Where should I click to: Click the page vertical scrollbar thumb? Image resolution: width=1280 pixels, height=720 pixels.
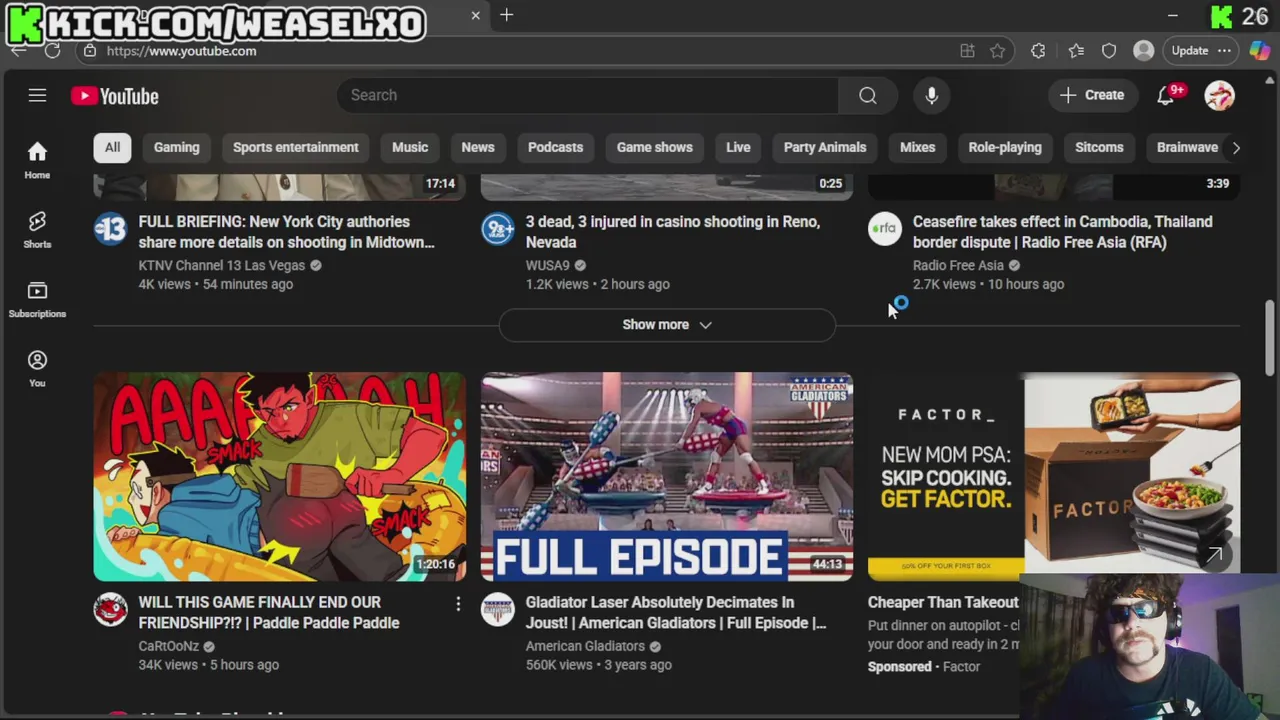1270,338
